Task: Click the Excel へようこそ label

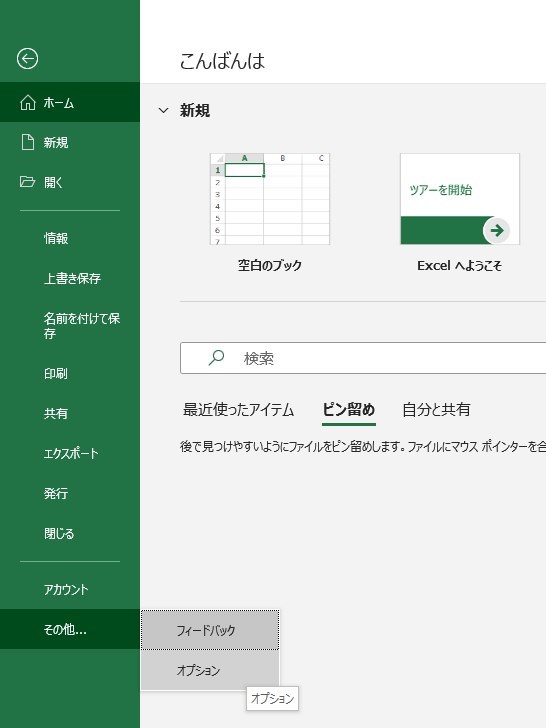Action: 459,266
